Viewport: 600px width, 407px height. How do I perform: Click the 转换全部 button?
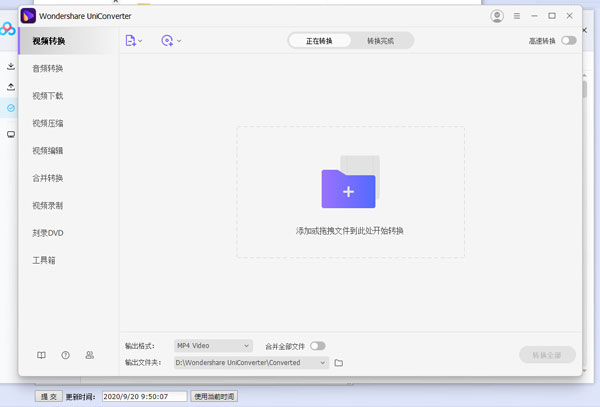(548, 355)
